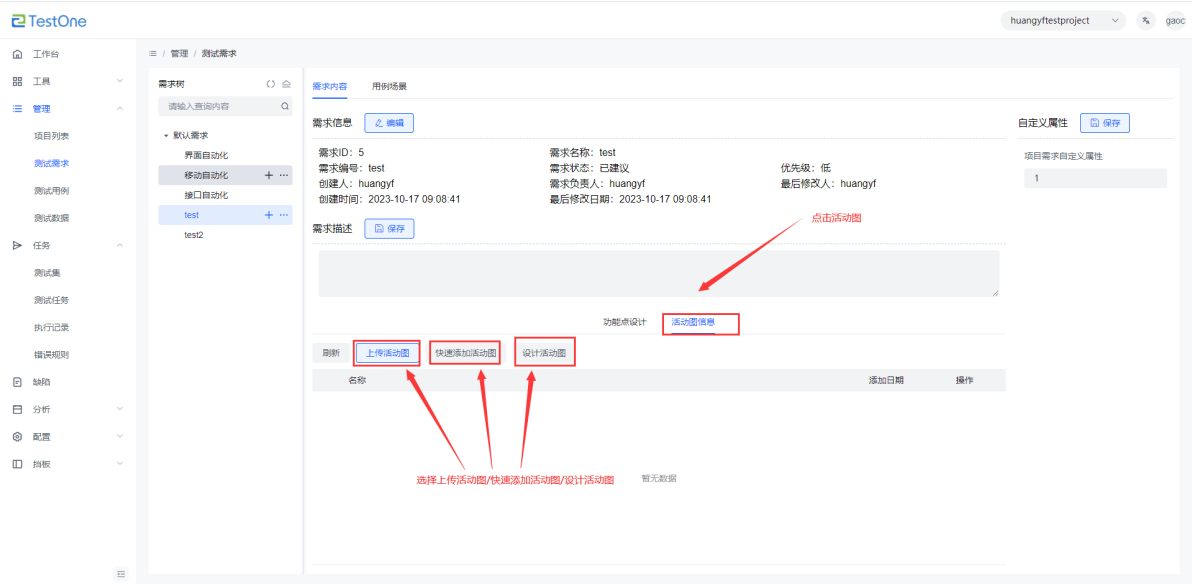Click the refresh icon in 需求树 header
This screenshot has height=584, width=1192.
coord(270,84)
